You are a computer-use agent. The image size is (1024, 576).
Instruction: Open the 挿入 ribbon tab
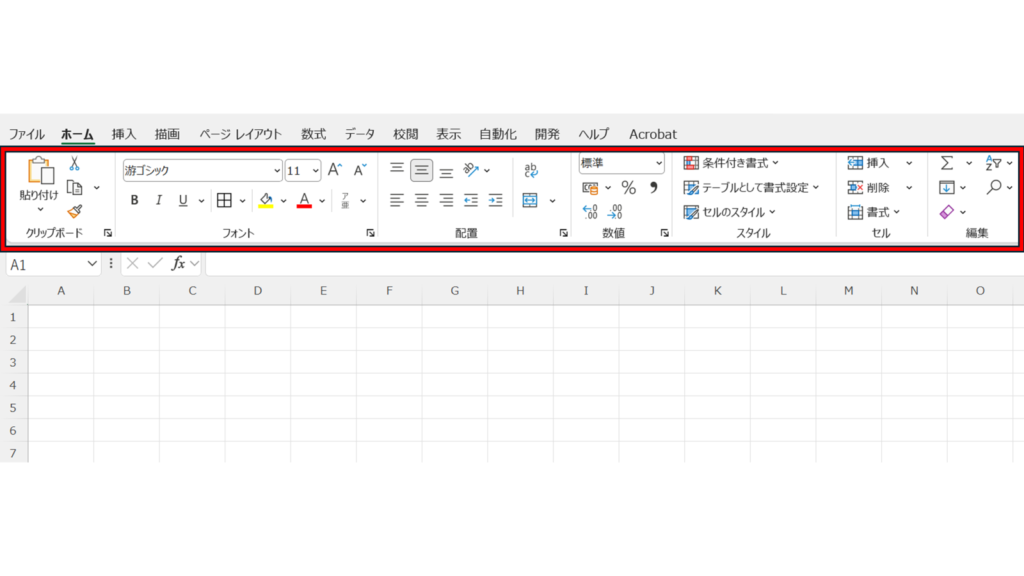click(124, 134)
